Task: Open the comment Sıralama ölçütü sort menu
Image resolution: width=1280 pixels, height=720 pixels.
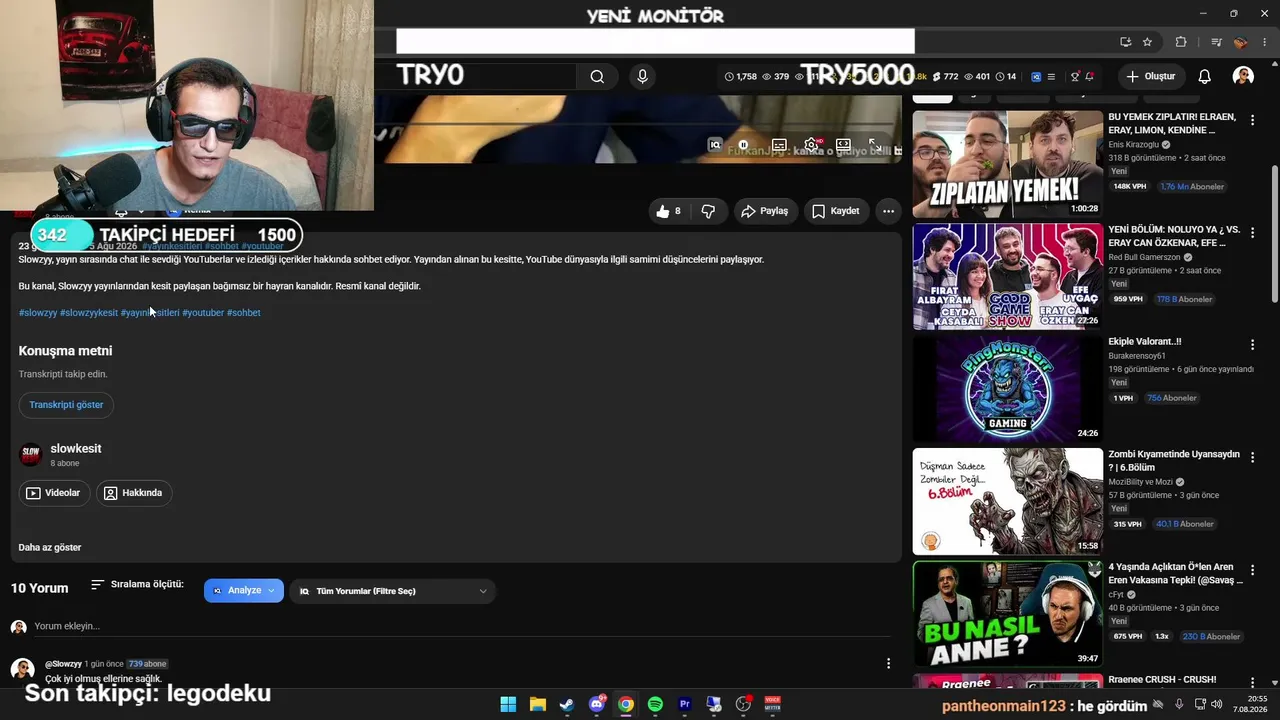Action: (x=137, y=584)
